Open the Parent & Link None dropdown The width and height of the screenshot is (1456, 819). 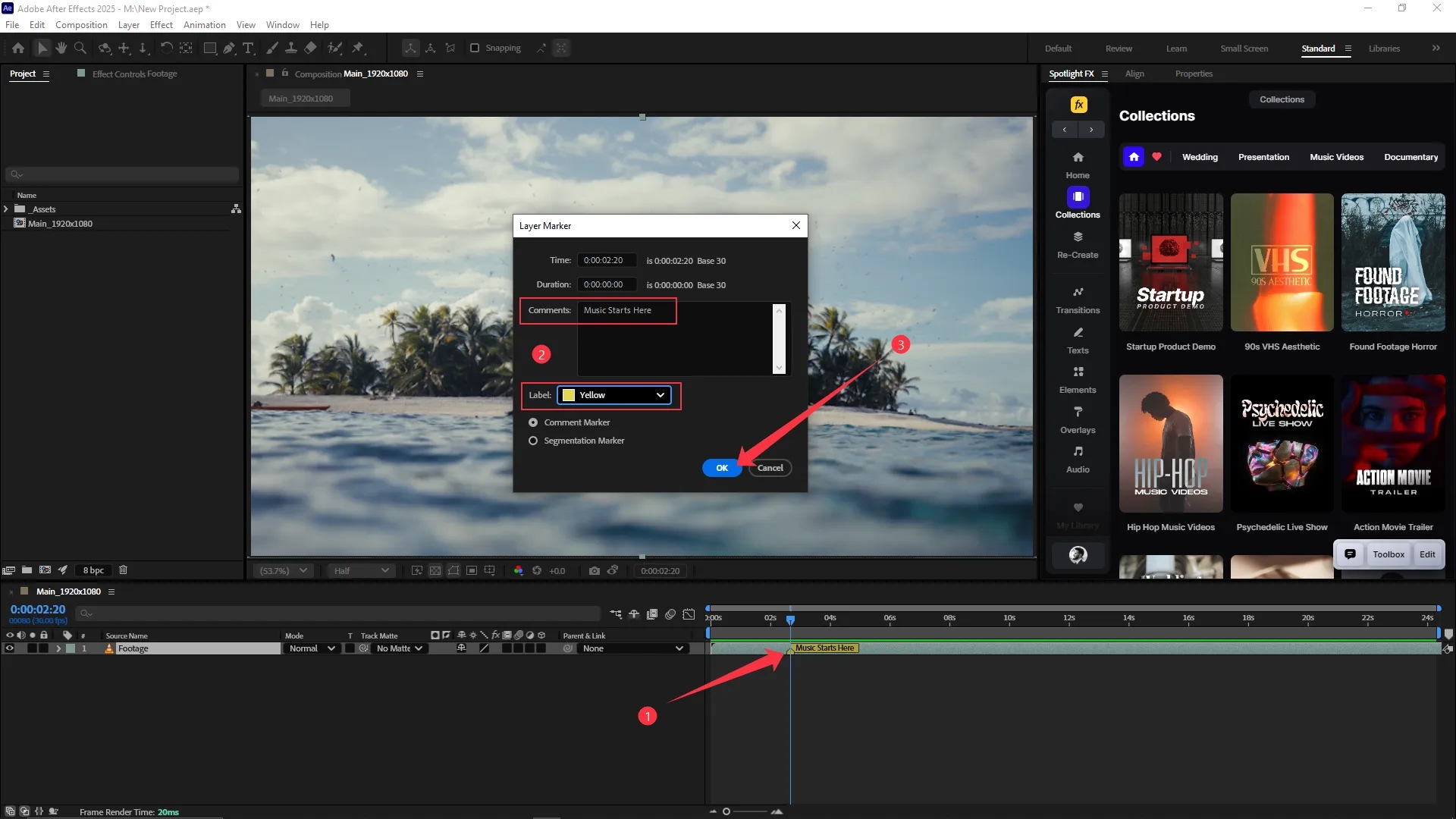click(633, 648)
